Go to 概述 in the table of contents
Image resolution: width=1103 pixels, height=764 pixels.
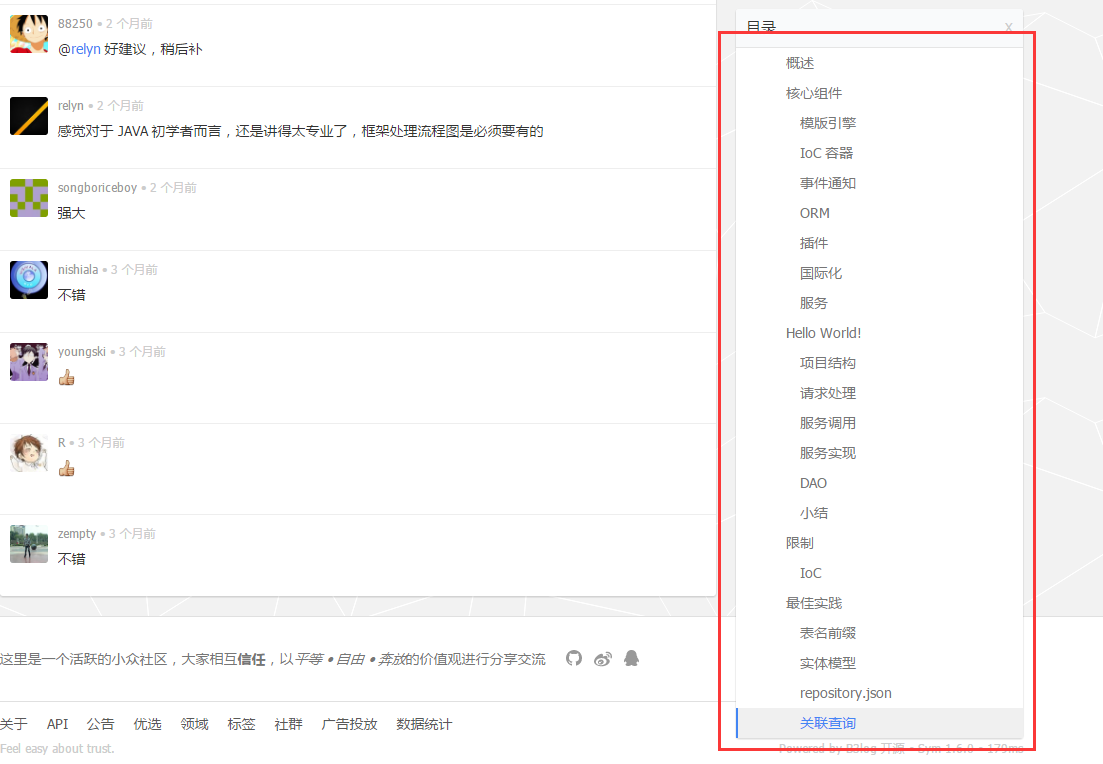(x=800, y=63)
